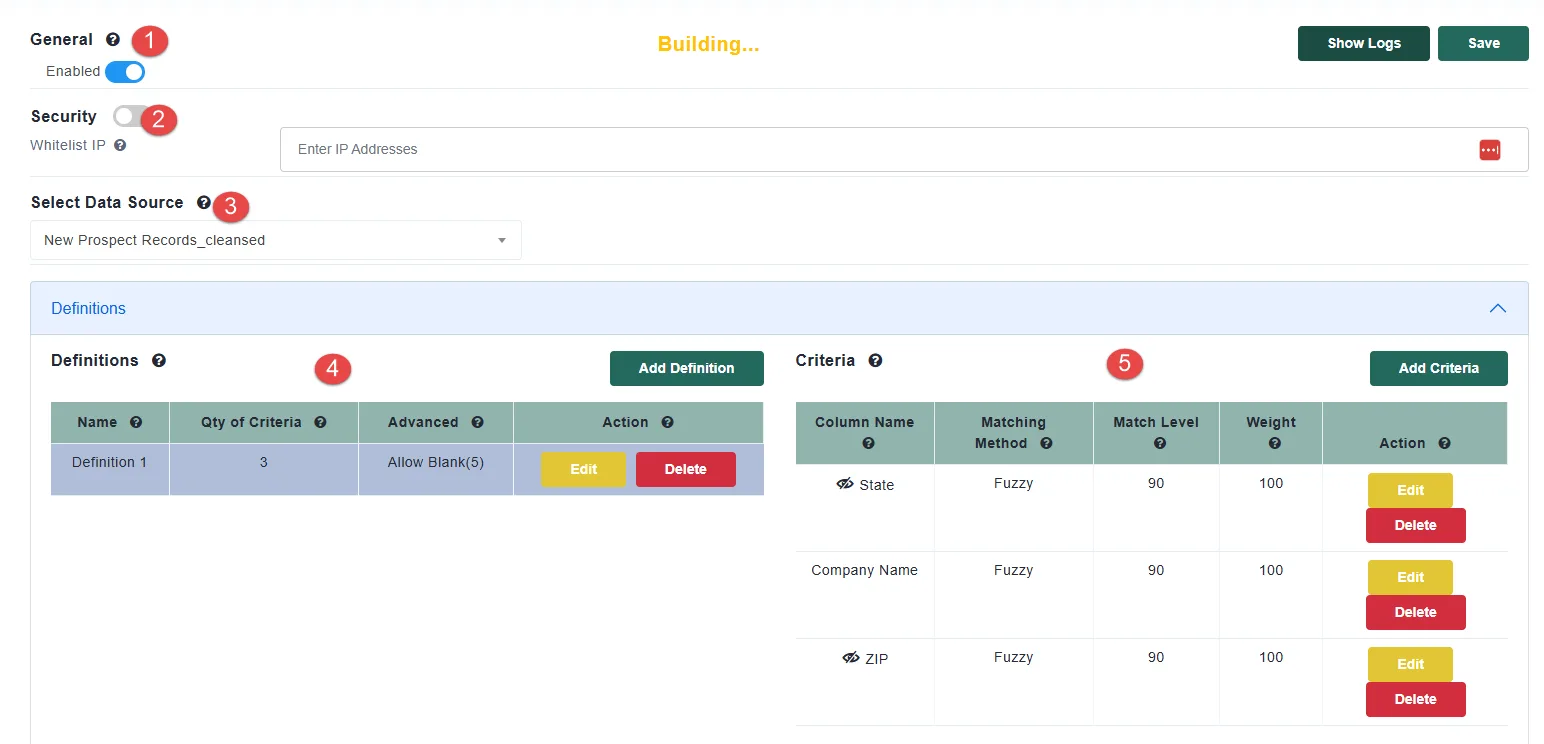The width and height of the screenshot is (1544, 744).
Task: Click the help icon next to General
Action: (113, 40)
